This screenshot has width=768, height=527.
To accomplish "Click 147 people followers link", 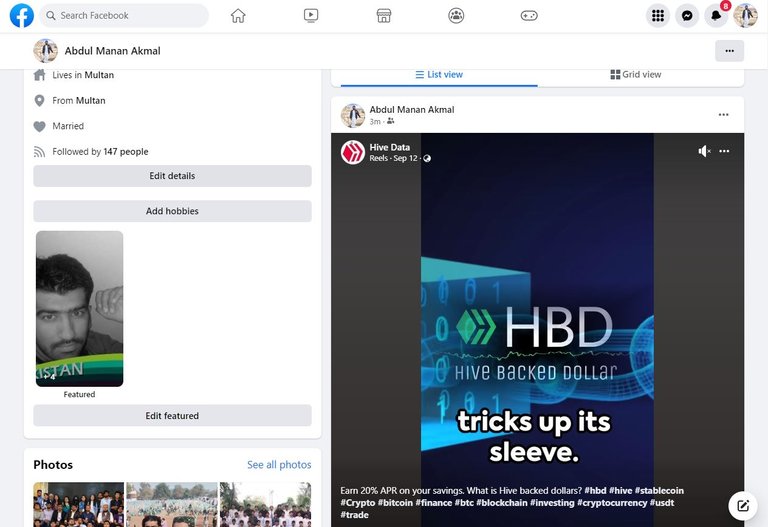I will [x=126, y=151].
